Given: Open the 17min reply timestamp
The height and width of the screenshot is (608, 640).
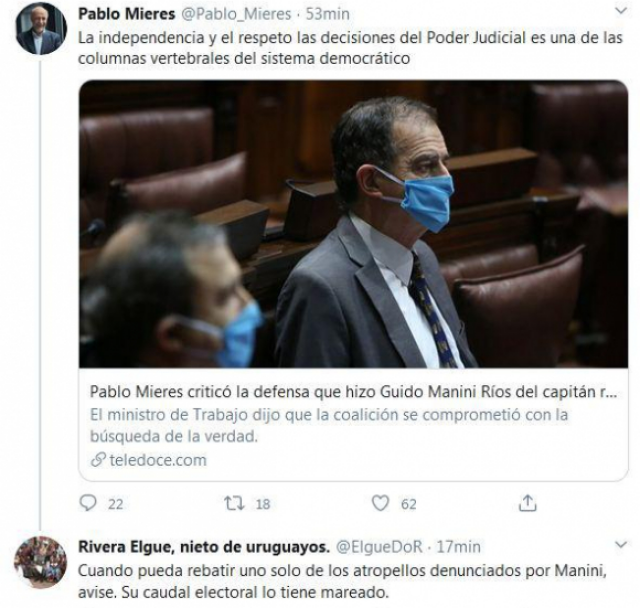Looking at the screenshot, I should click(458, 547).
